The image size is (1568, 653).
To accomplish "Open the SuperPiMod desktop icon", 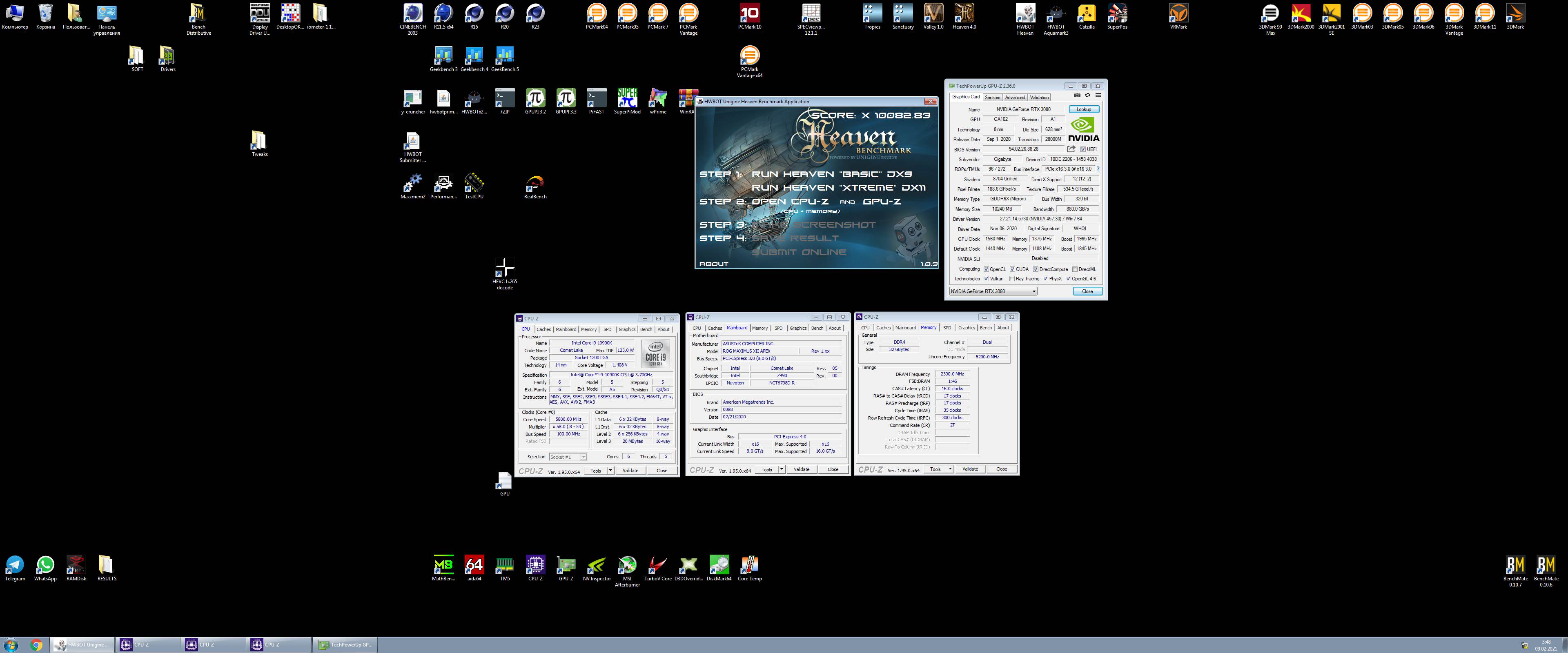I will (x=627, y=102).
